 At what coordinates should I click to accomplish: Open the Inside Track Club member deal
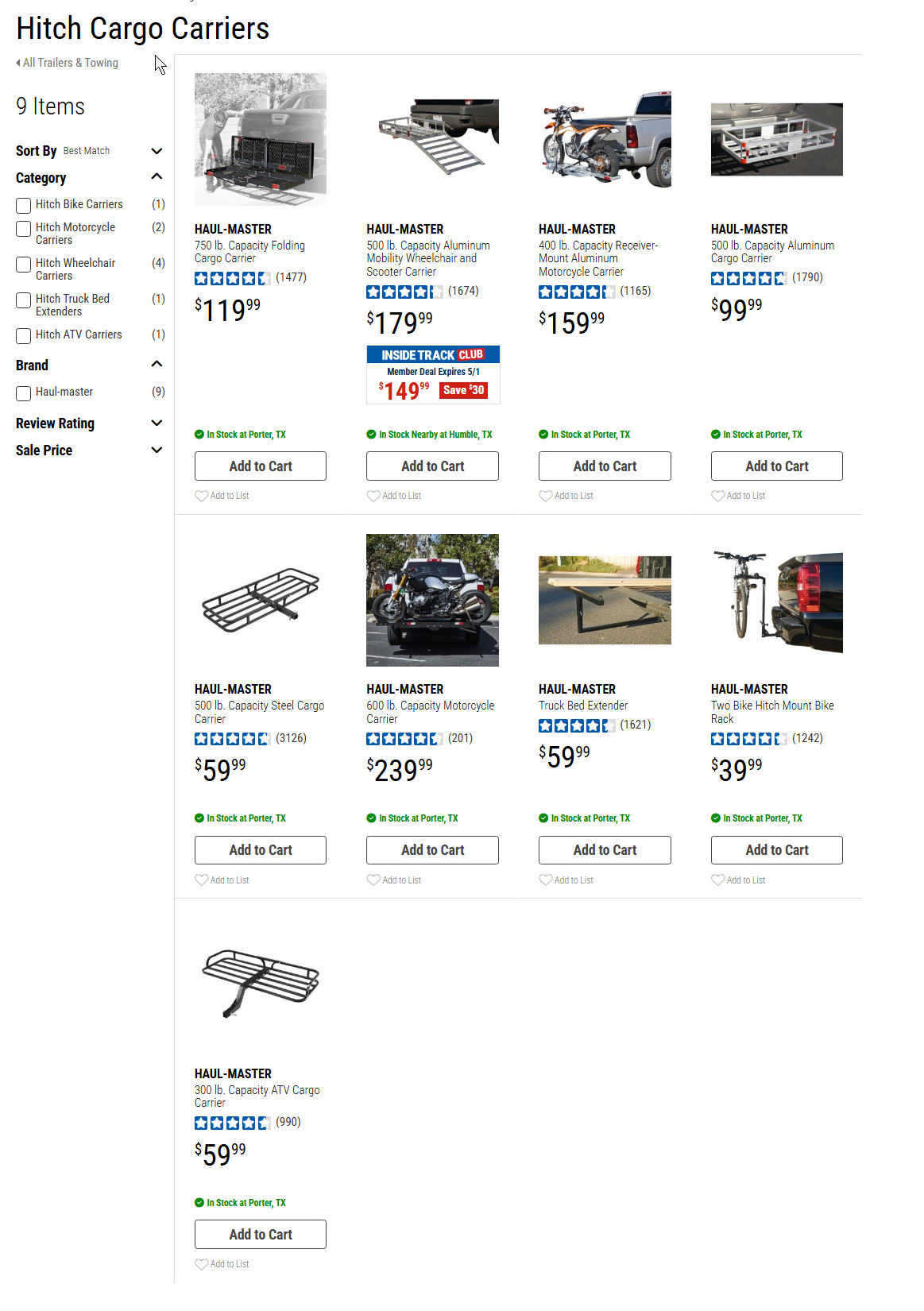[x=433, y=375]
